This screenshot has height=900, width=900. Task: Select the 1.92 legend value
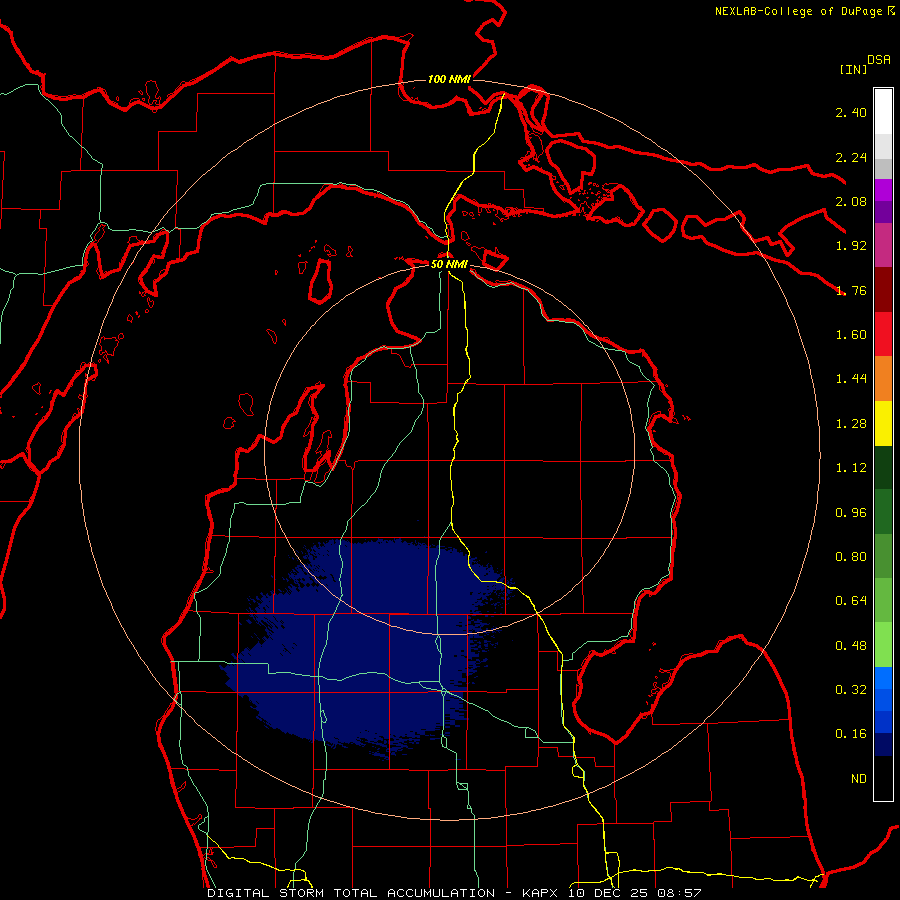point(851,246)
